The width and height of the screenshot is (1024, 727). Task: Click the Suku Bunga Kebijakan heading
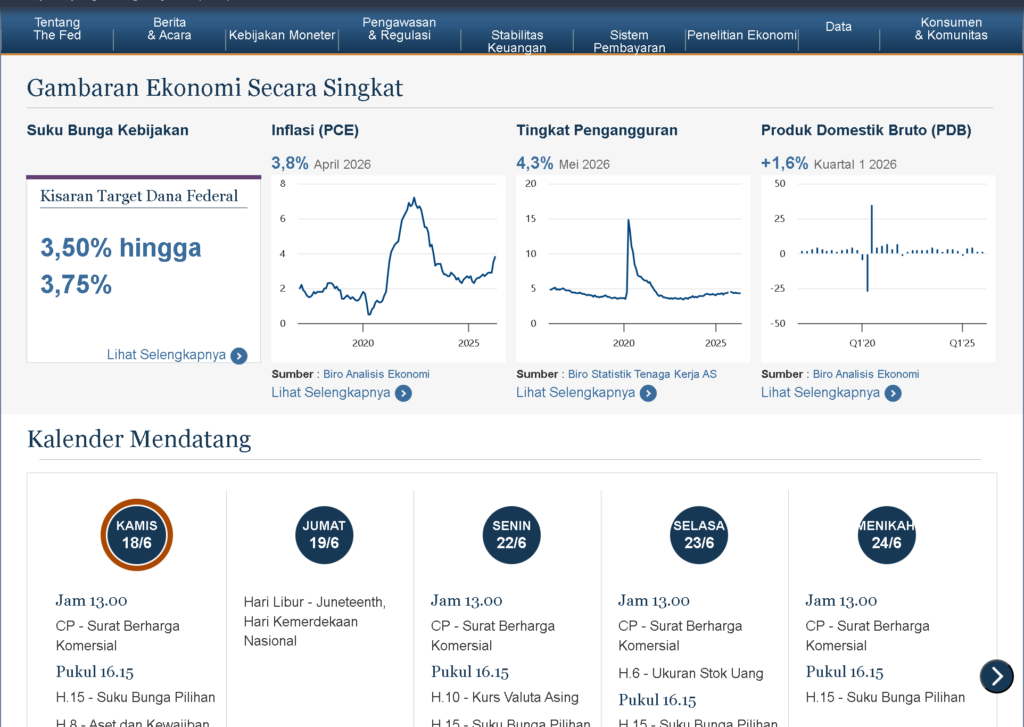click(108, 130)
